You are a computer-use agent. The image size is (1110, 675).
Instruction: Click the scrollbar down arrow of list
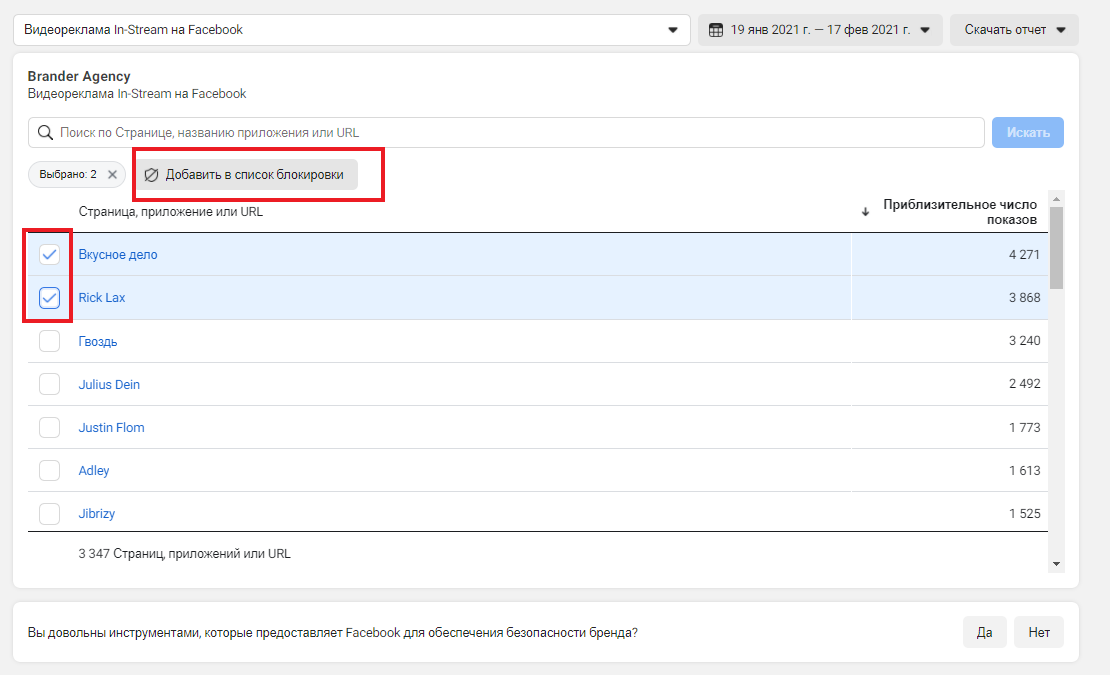pos(1057,565)
